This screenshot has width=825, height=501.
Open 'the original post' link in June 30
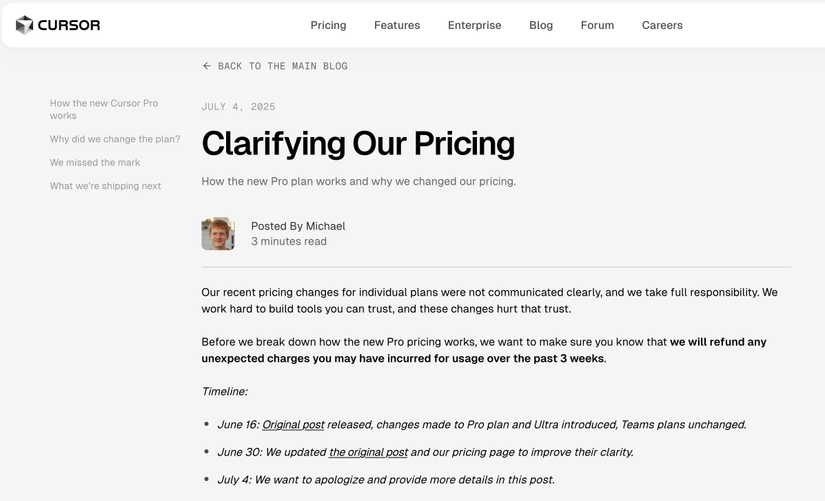(x=368, y=452)
